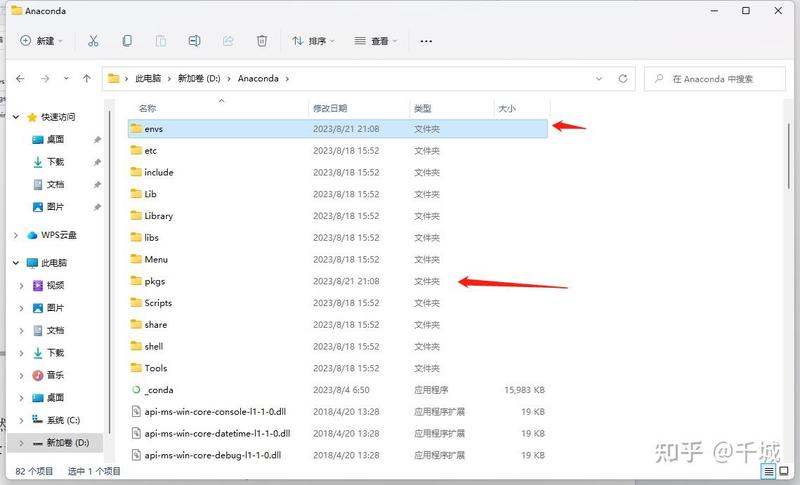Open the more options ellipsis menu
This screenshot has height=485, width=800.
426,41
